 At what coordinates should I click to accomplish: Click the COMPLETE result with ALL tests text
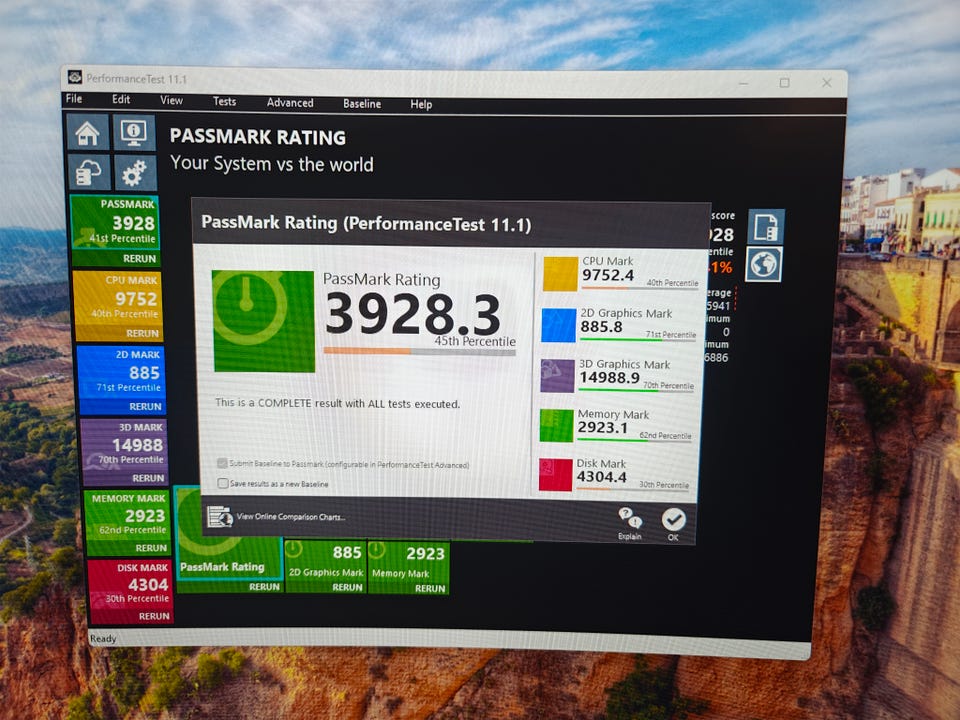pyautogui.click(x=337, y=403)
